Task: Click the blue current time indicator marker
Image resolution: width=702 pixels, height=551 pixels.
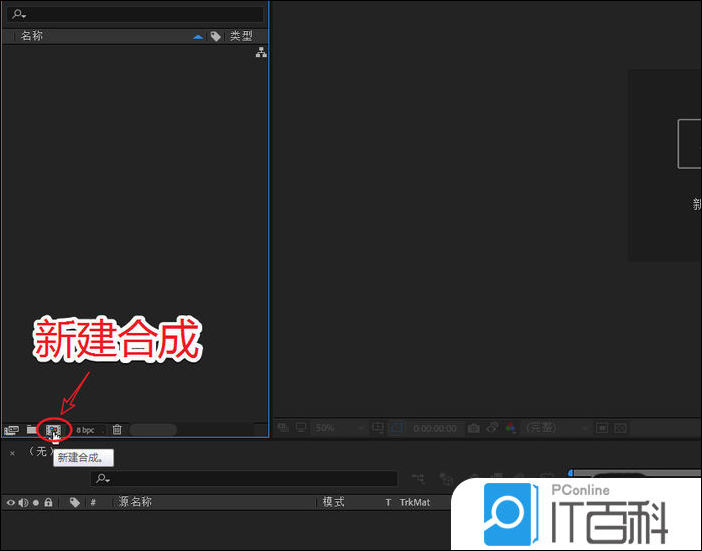Action: pos(570,473)
